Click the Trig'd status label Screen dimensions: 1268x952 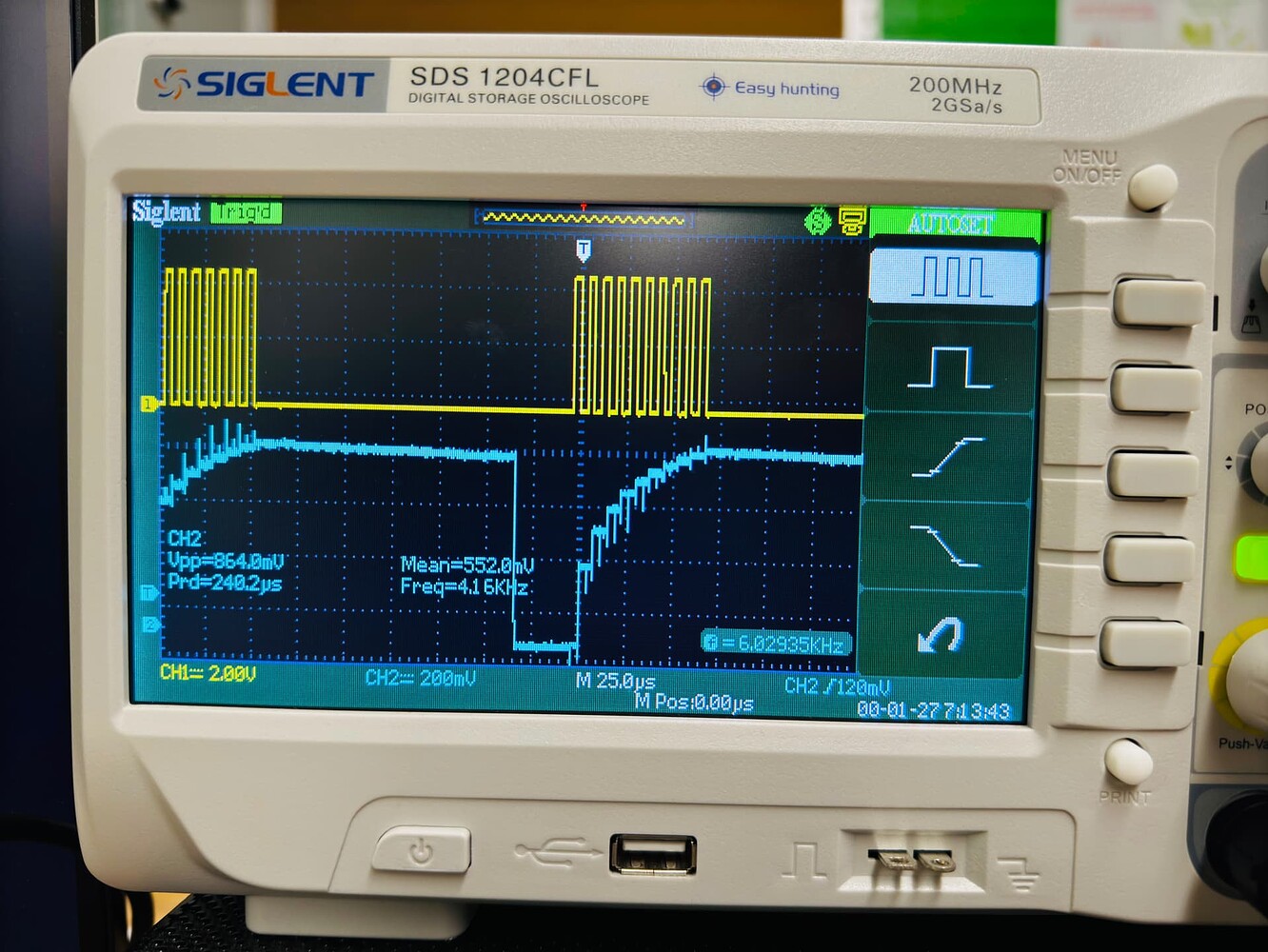(x=245, y=211)
